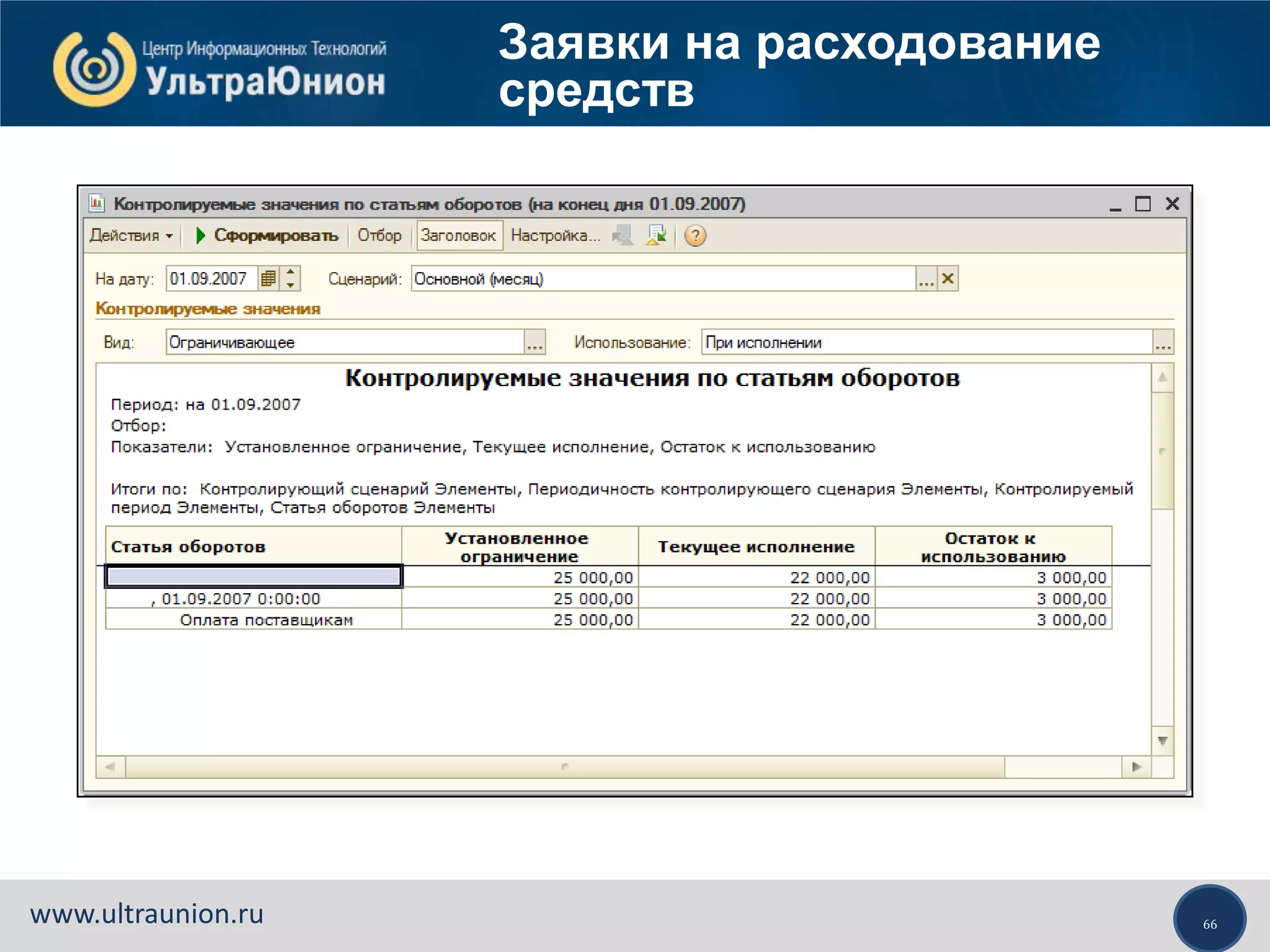Minimize the report window
Viewport: 1270px width, 952px height.
[x=1115, y=204]
